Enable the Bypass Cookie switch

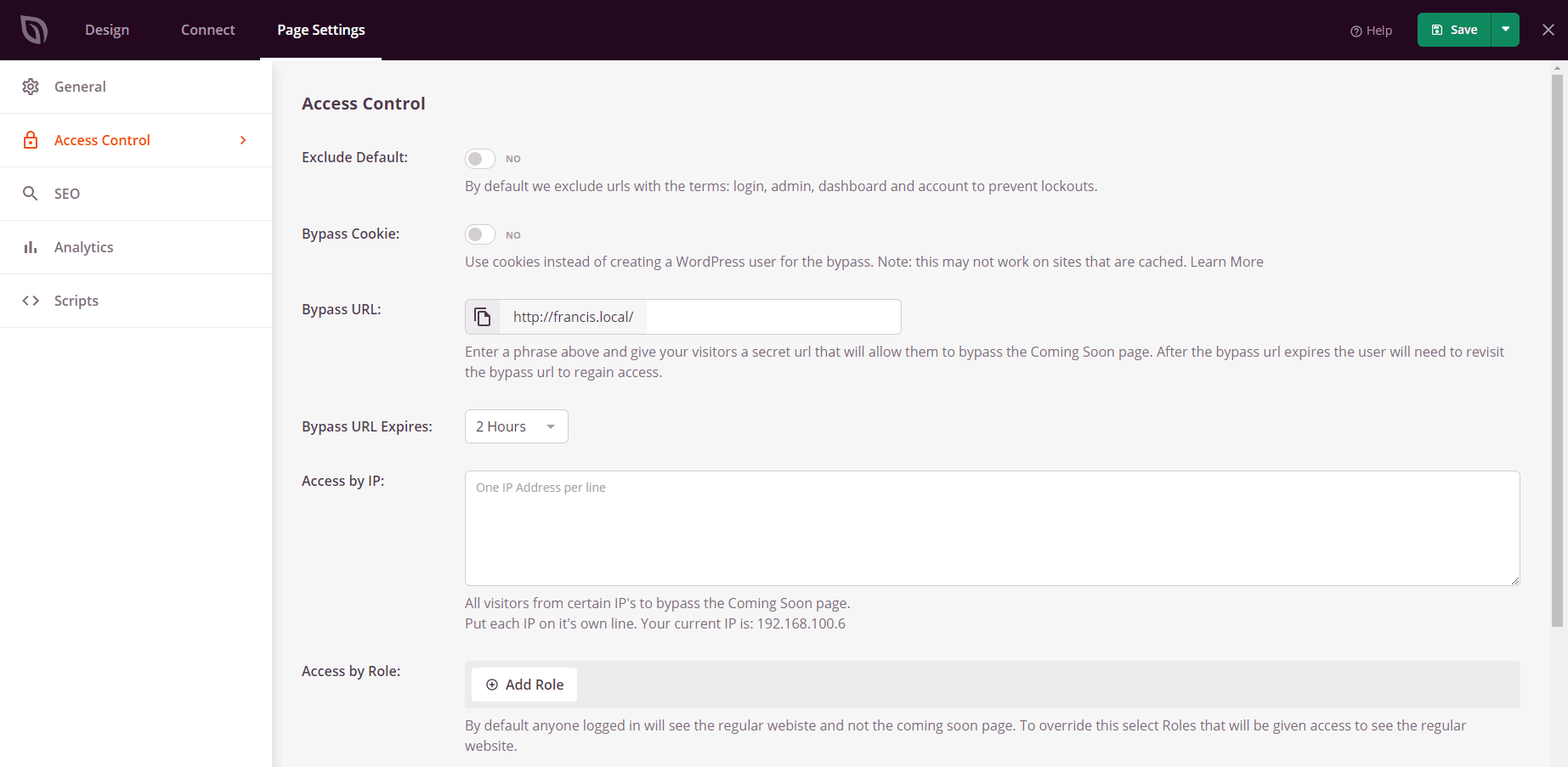click(480, 234)
